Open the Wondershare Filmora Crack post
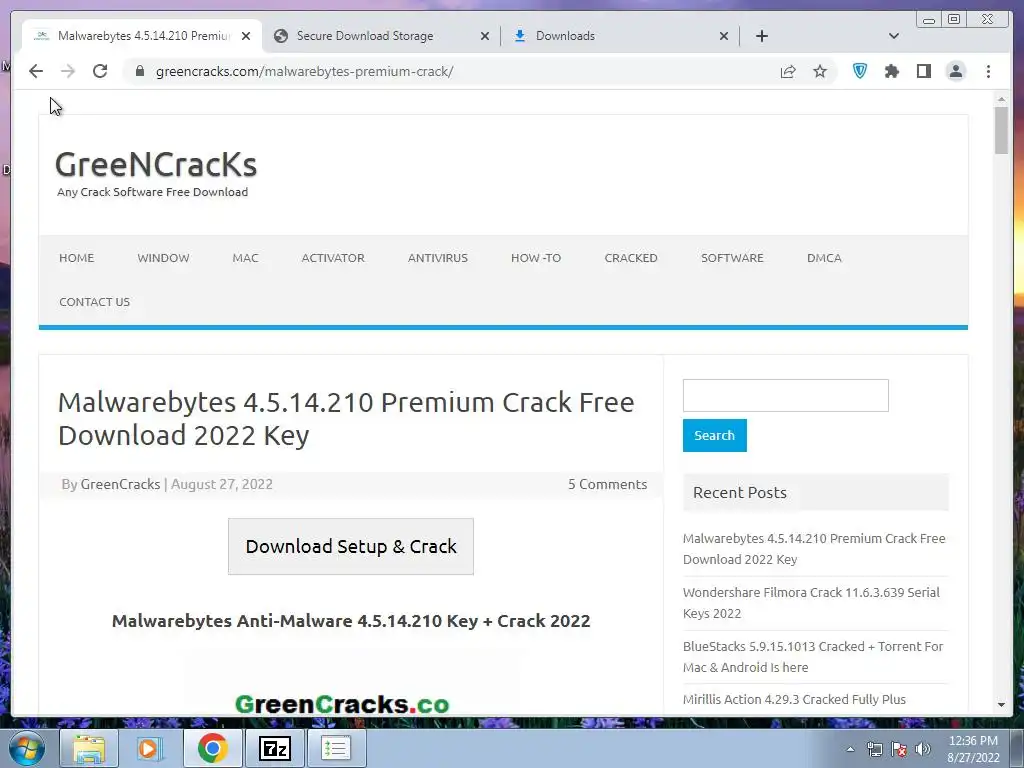The width and height of the screenshot is (1024, 768). tap(811, 603)
